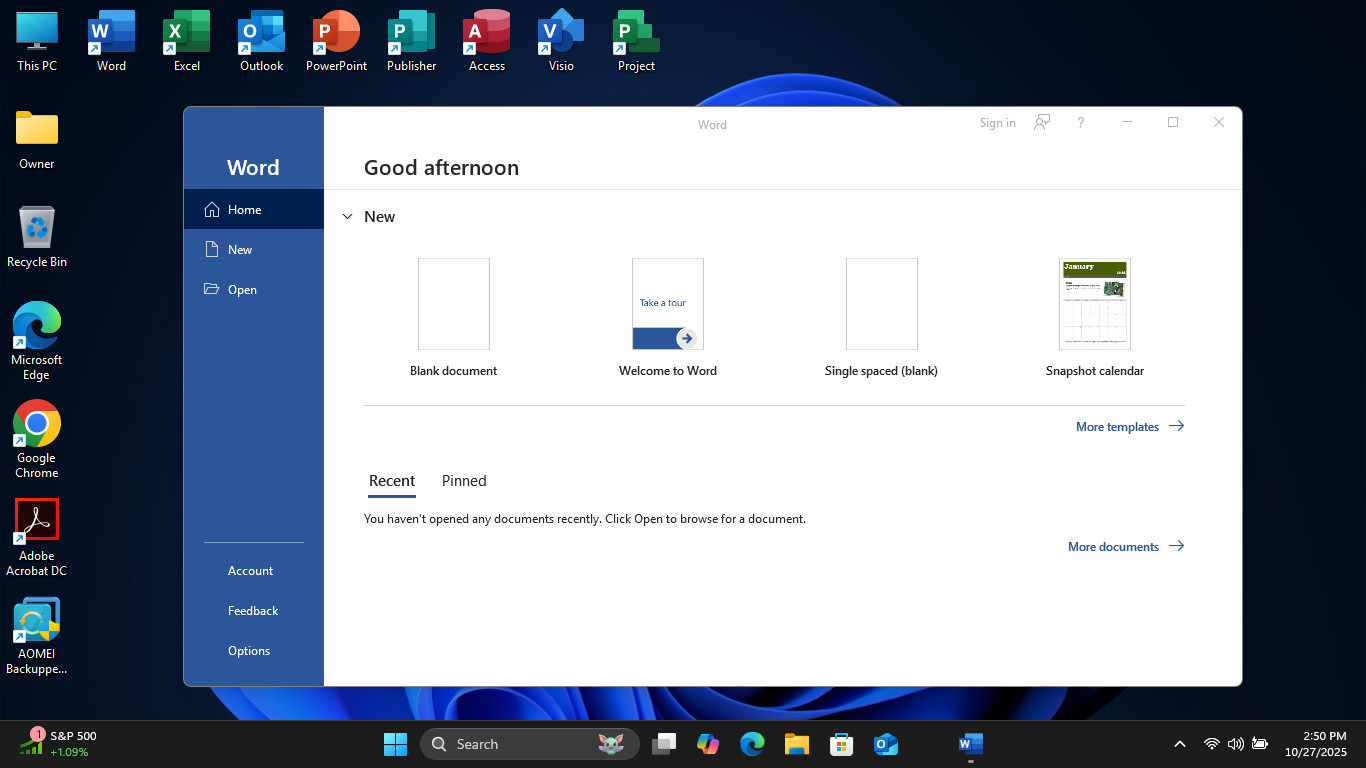Viewport: 1366px width, 768px height.
Task: Maximize the Word window
Action: click(x=1173, y=122)
